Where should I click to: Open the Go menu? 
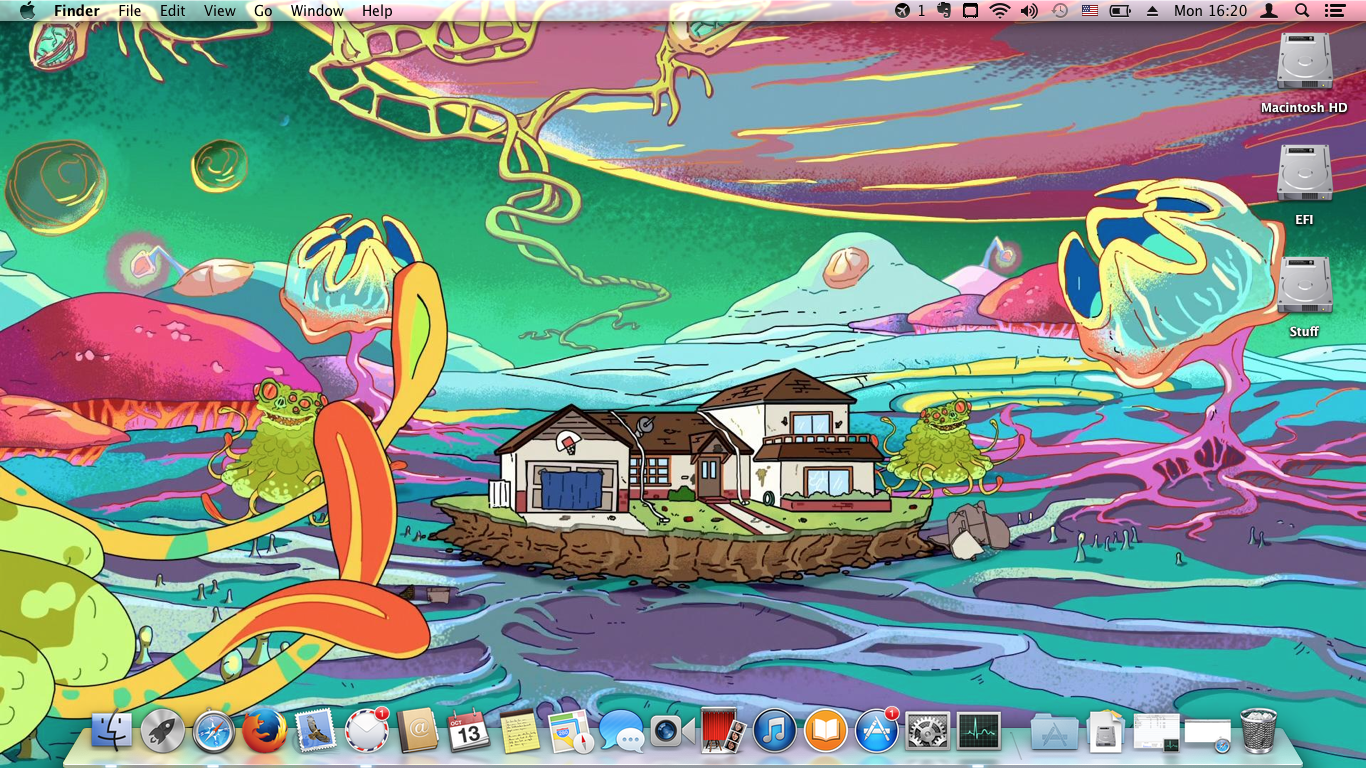point(263,11)
